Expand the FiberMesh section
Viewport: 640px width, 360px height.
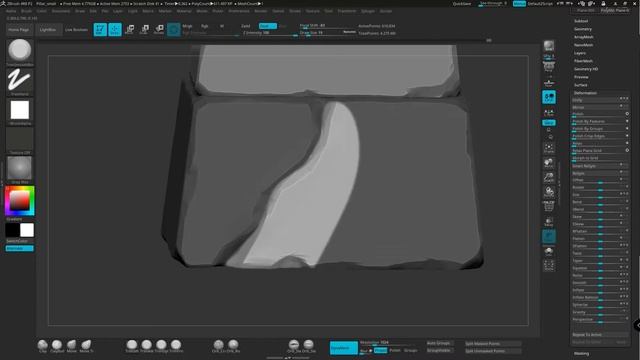583,61
